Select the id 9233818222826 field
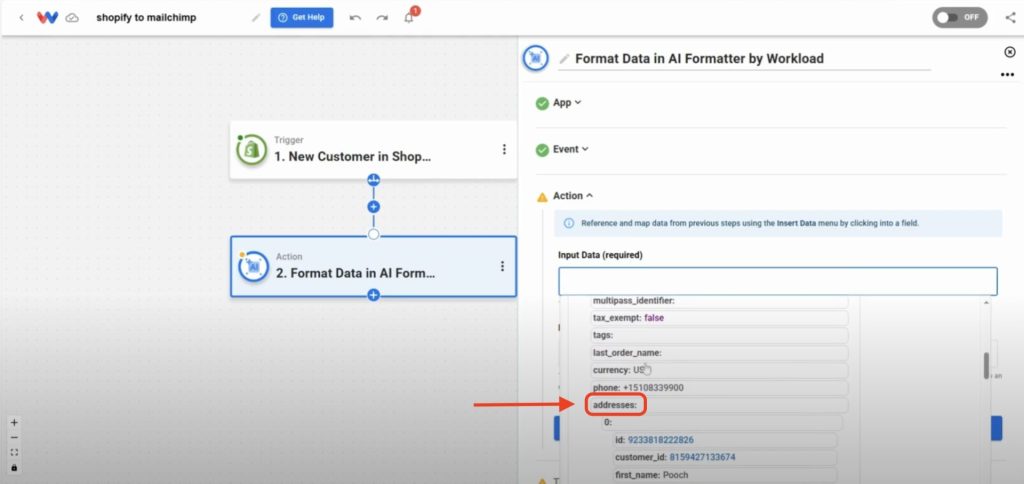Screen dimensions: 1024x484 [725, 440]
